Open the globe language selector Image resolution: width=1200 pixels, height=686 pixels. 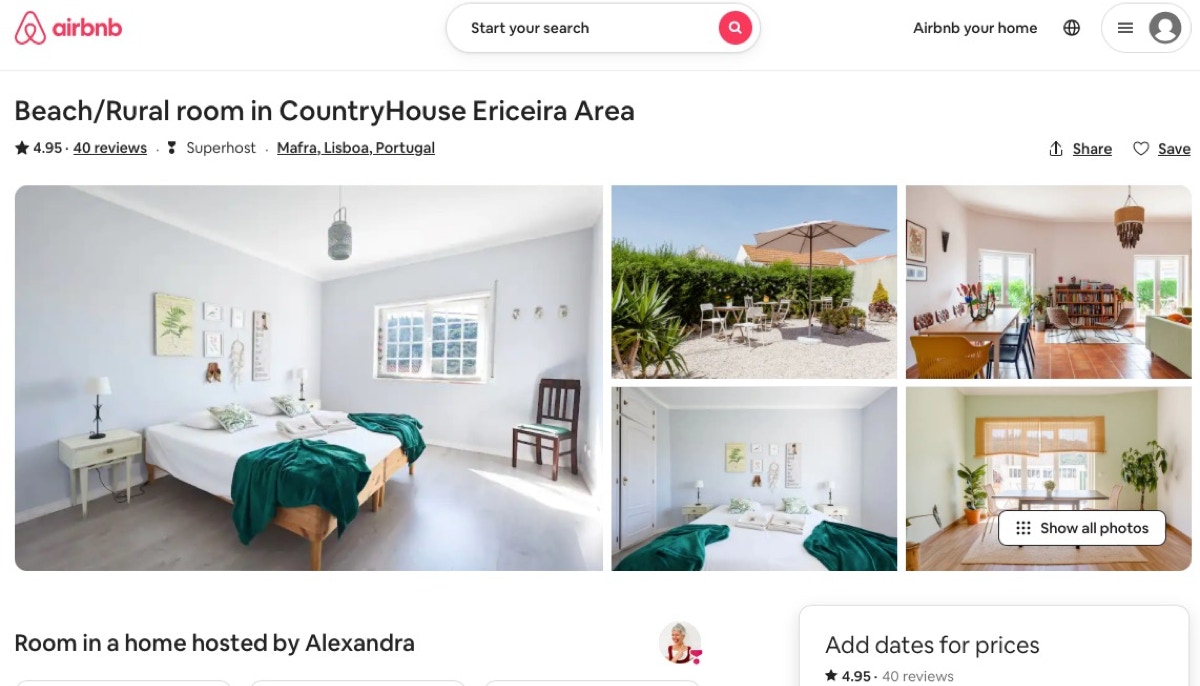pos(1072,28)
